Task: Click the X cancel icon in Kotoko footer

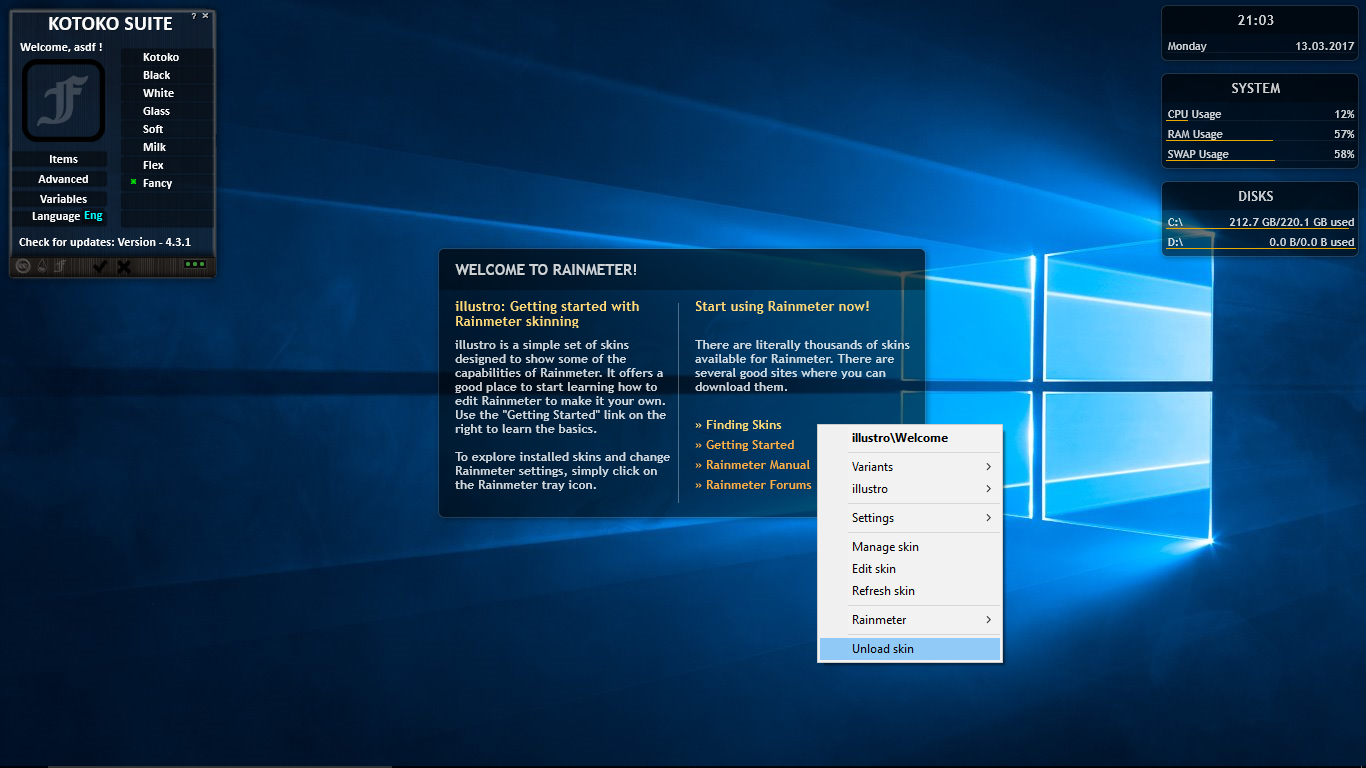Action: 124,266
